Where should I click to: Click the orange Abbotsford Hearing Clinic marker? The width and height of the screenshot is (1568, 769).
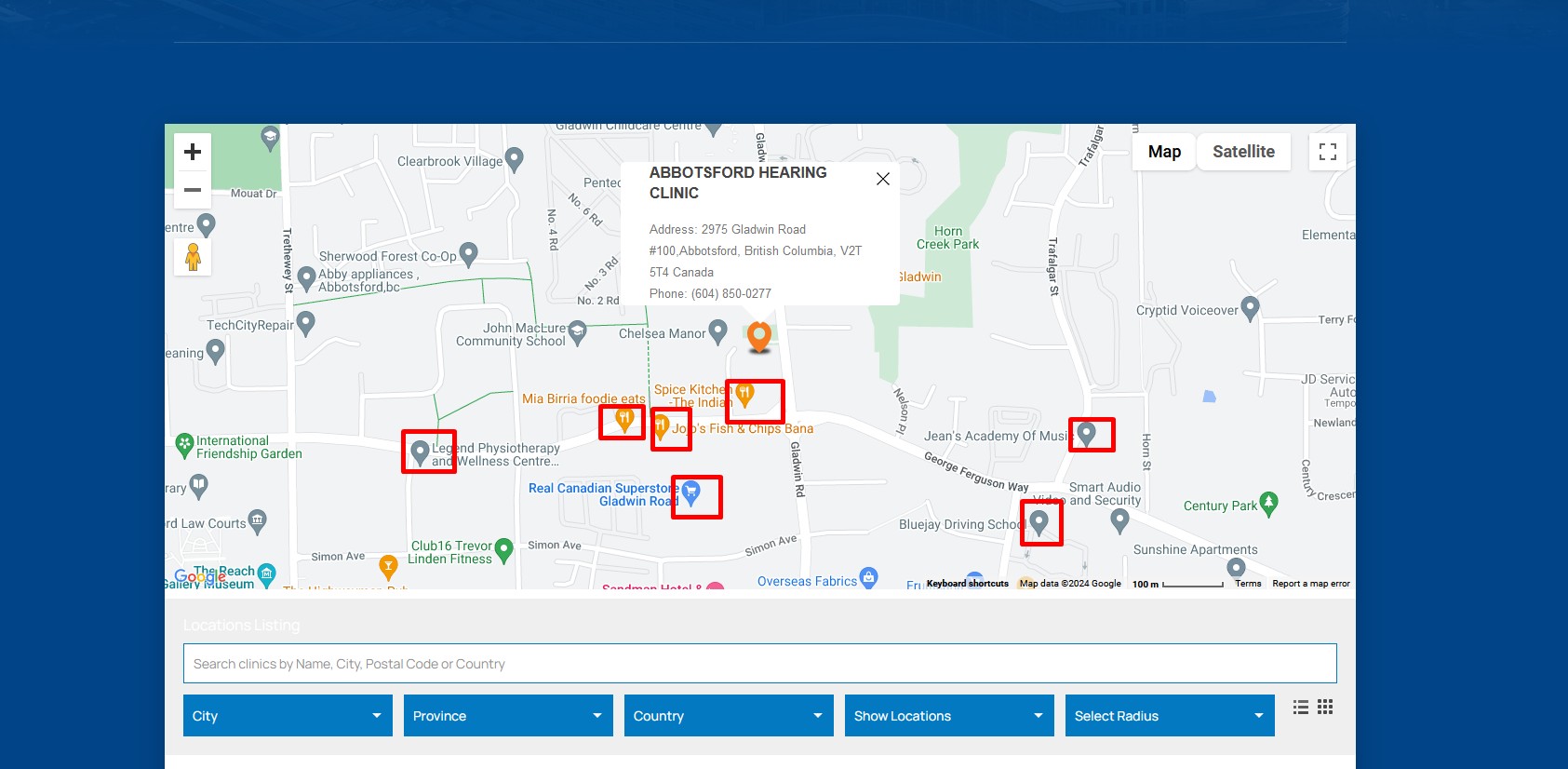pyautogui.click(x=759, y=337)
